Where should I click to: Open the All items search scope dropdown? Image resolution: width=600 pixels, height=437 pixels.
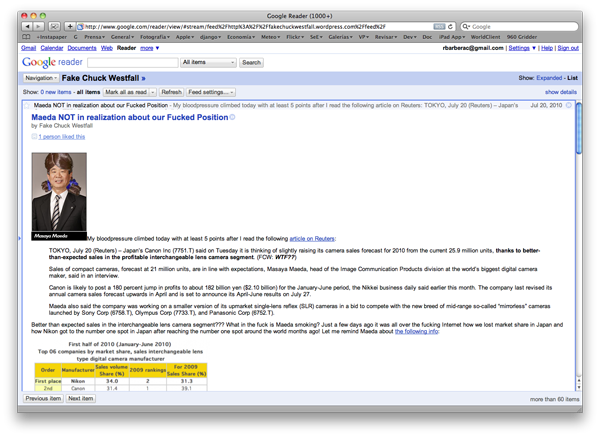pos(209,62)
